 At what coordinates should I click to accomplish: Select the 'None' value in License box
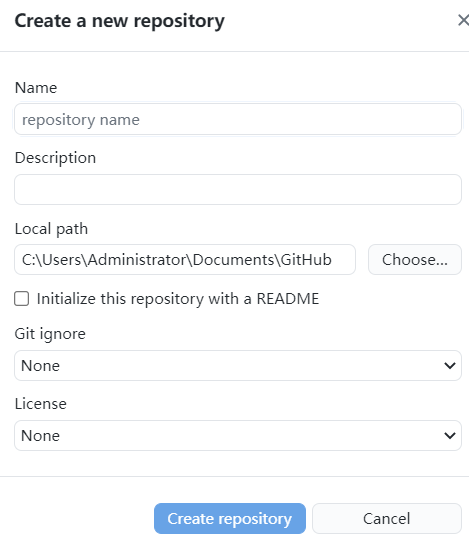(x=40, y=436)
